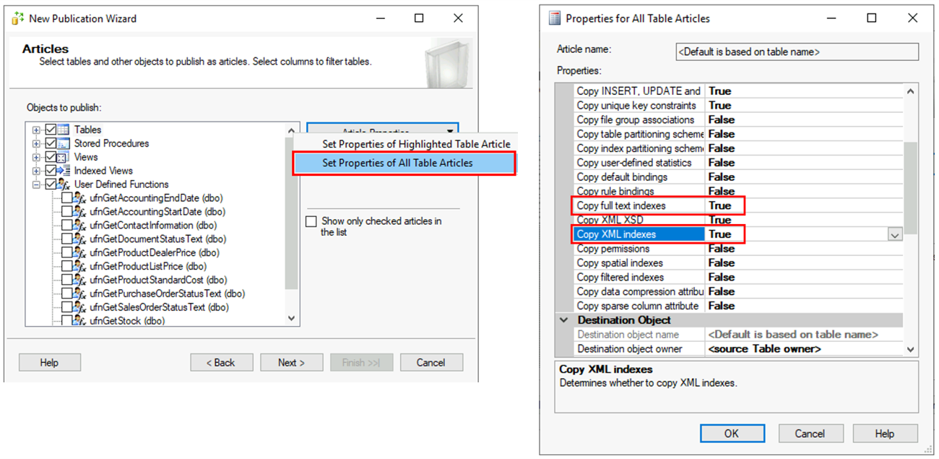The height and width of the screenshot is (459, 939).
Task: Click the Stored Procedures category icon
Action: tap(63, 143)
